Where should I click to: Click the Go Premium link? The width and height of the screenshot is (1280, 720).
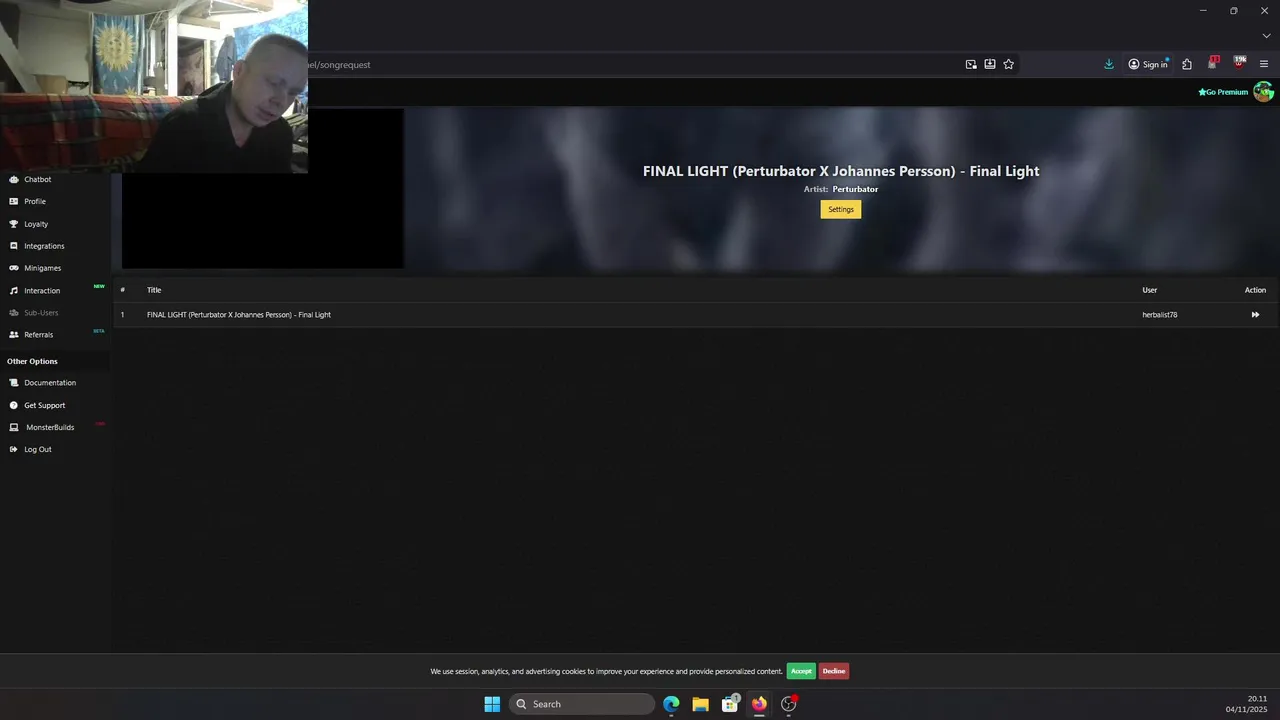(1223, 92)
